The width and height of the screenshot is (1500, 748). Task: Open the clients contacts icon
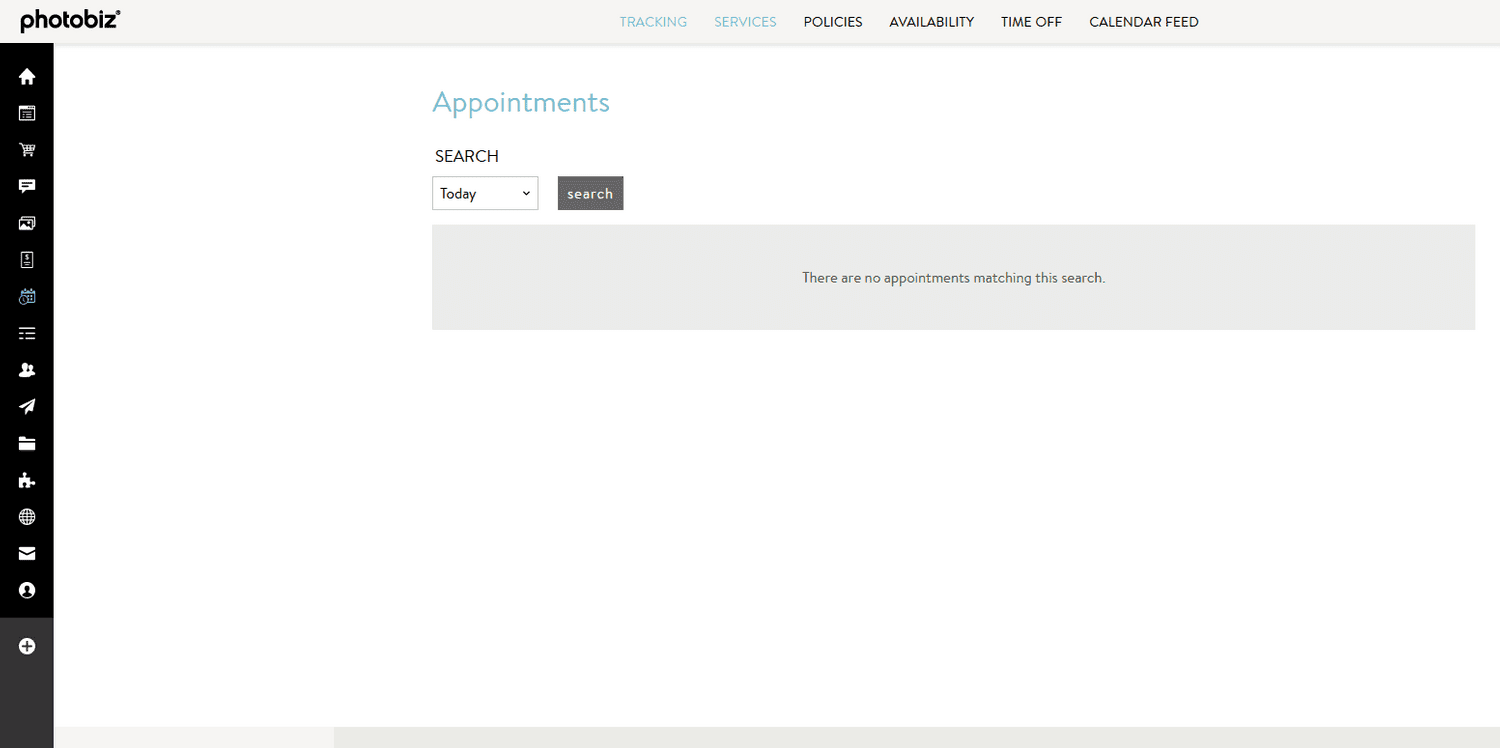(x=26, y=369)
